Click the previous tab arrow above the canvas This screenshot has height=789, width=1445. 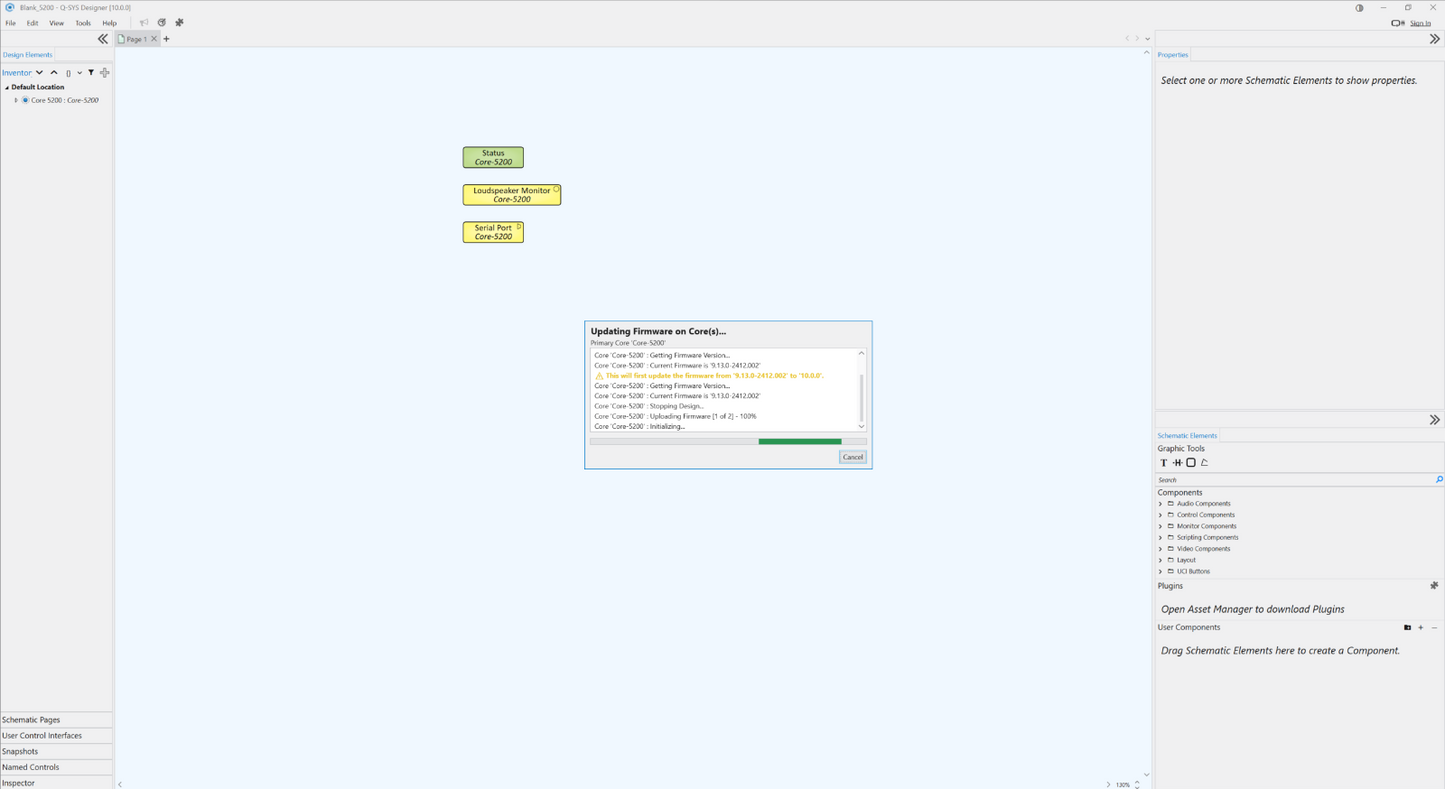(1127, 39)
